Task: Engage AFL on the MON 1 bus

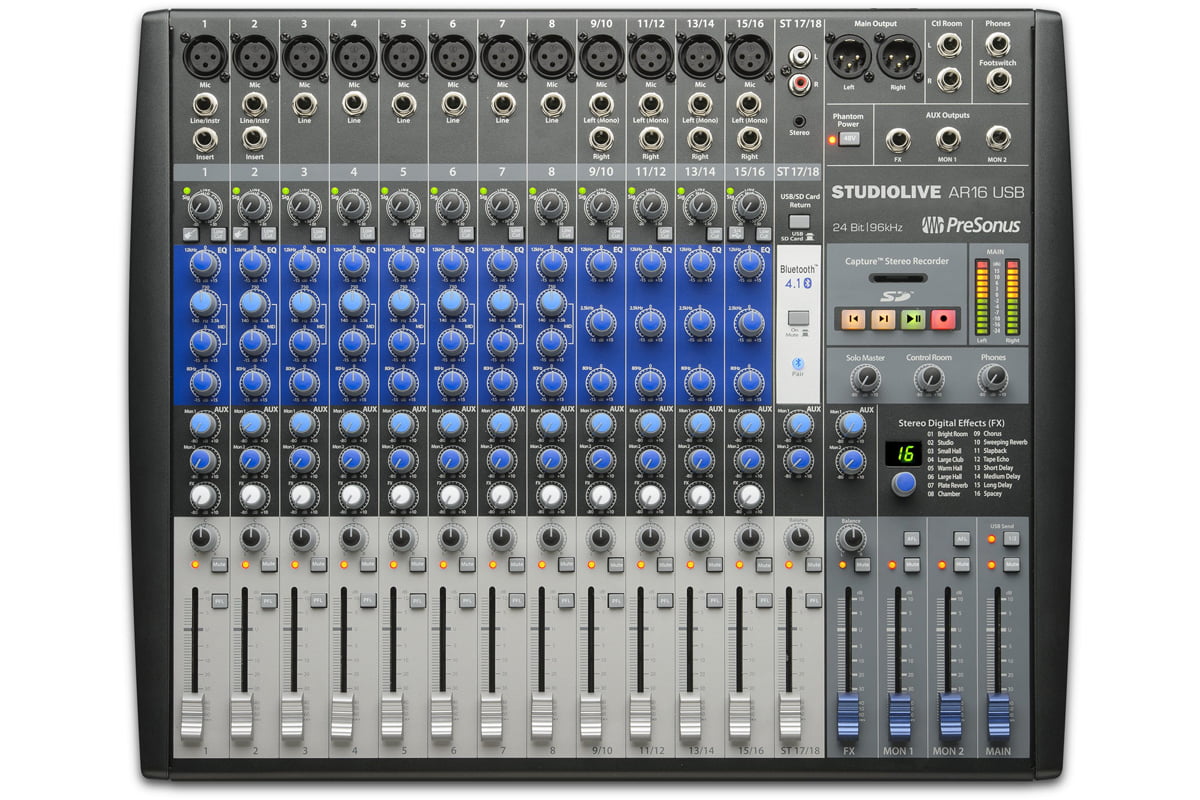Action: coord(912,538)
